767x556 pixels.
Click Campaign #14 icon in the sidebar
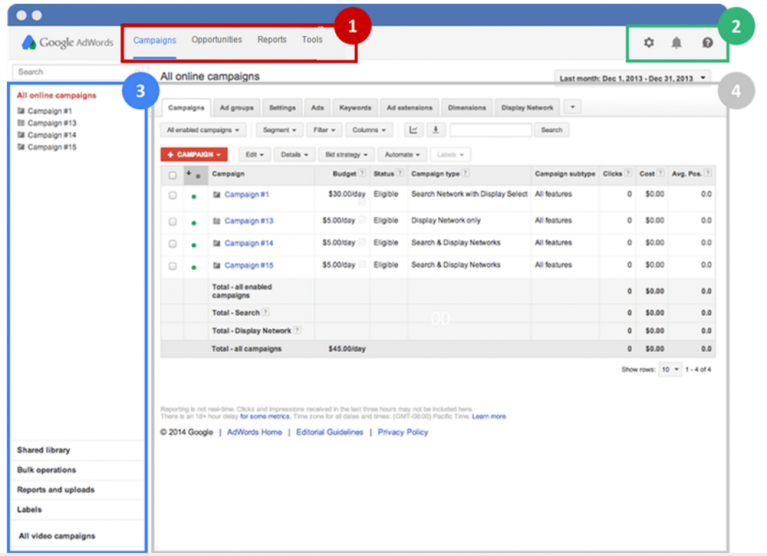(21, 134)
